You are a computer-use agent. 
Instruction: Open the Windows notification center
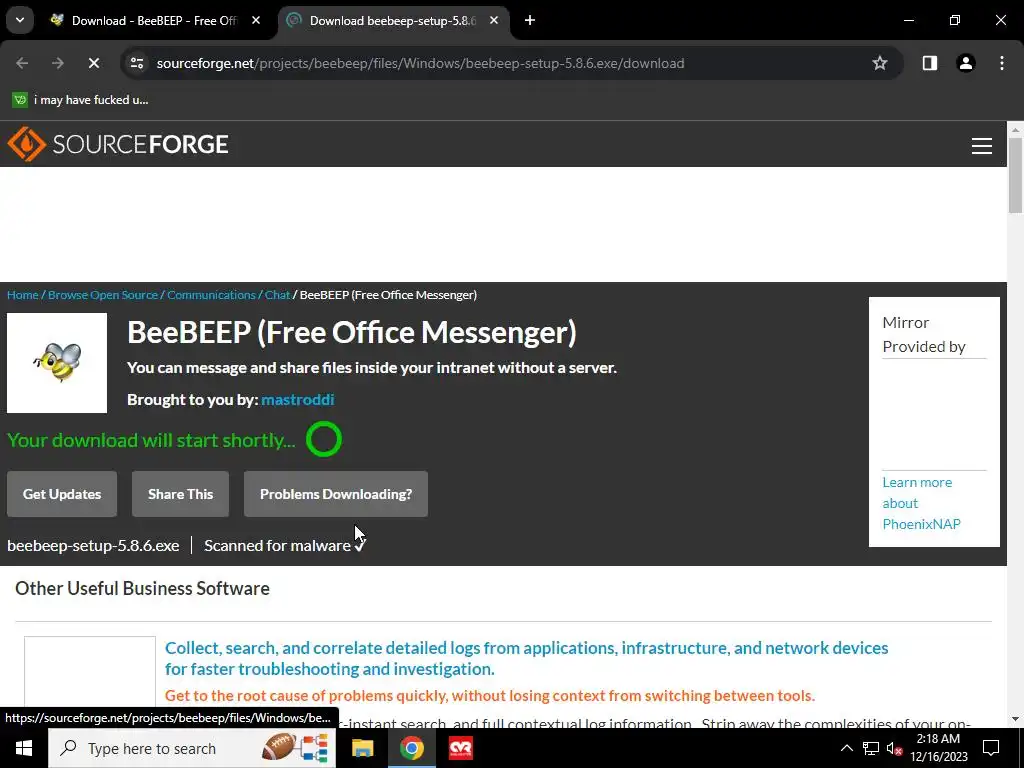[991, 748]
